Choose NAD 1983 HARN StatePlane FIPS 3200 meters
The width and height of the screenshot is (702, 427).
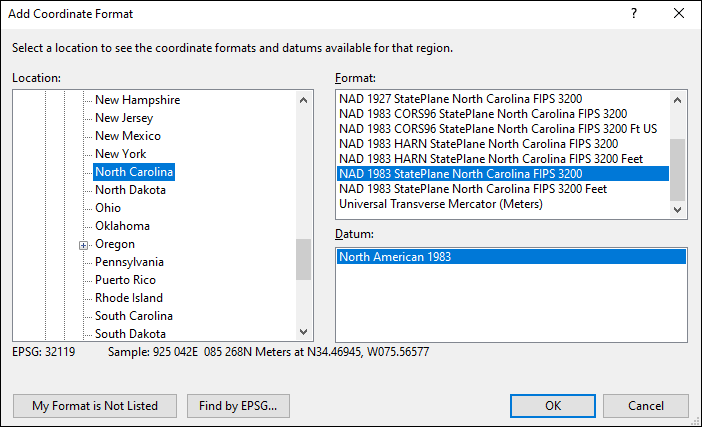click(x=503, y=144)
